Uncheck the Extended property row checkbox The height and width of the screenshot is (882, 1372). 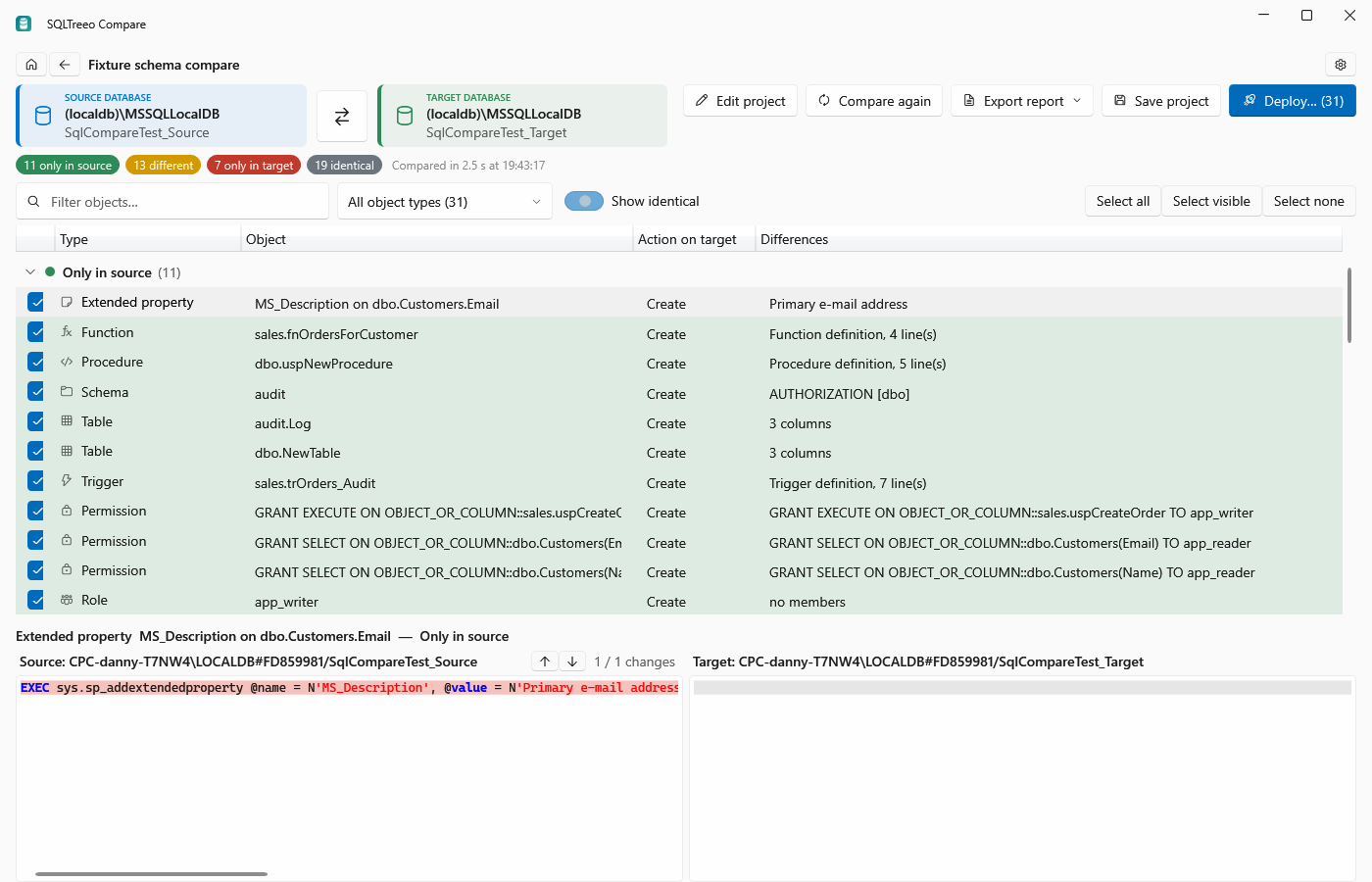click(x=36, y=302)
